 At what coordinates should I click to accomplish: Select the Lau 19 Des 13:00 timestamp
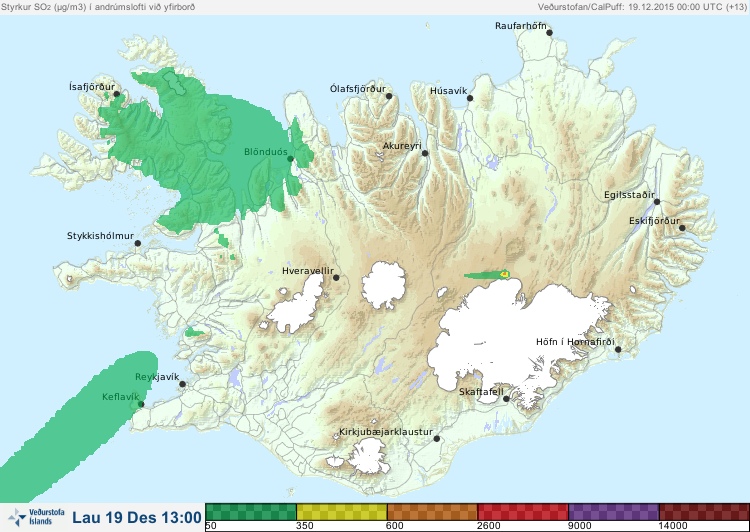click(137, 517)
